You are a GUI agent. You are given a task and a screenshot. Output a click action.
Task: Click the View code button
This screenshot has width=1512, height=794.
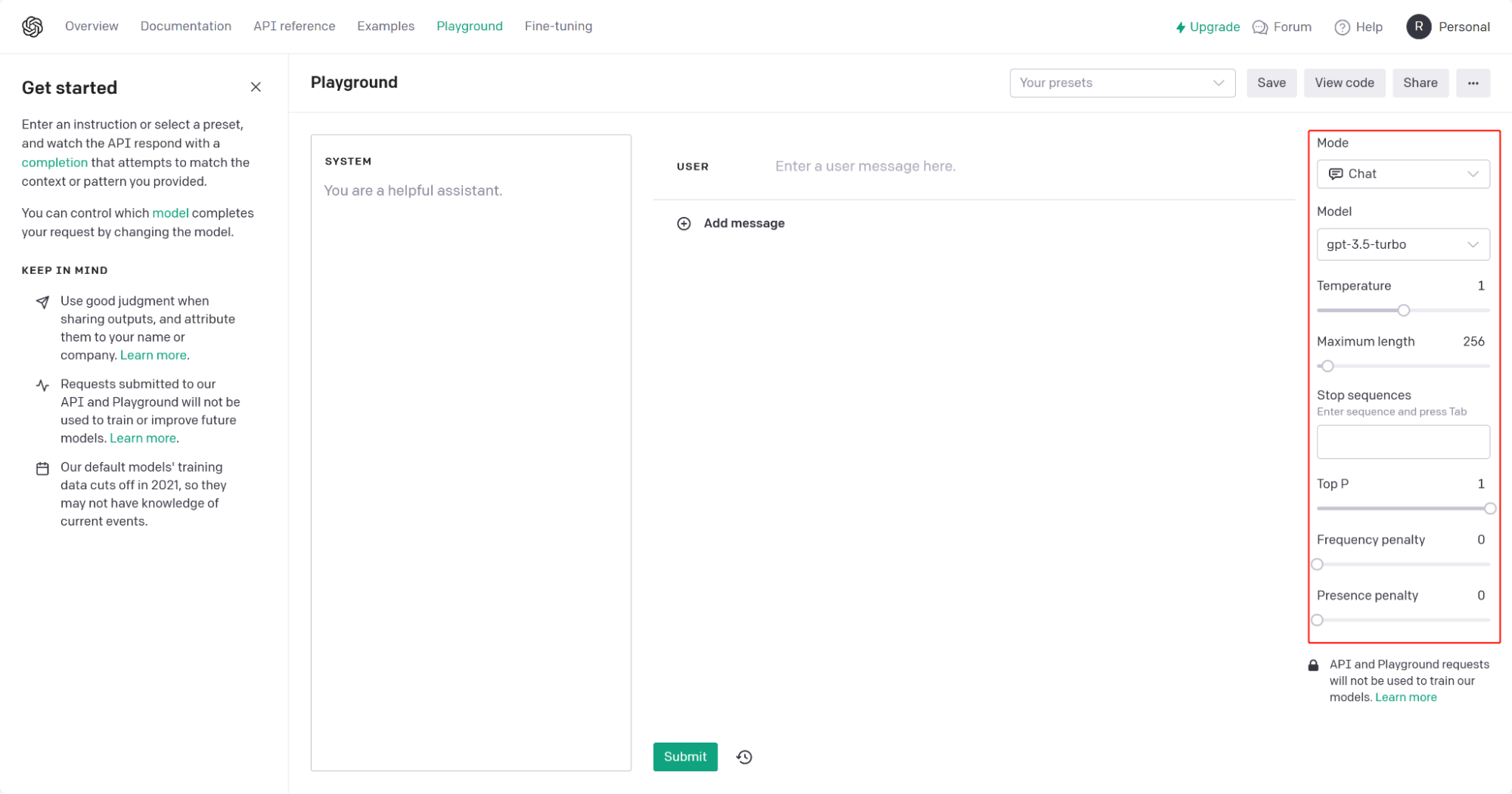click(x=1344, y=83)
